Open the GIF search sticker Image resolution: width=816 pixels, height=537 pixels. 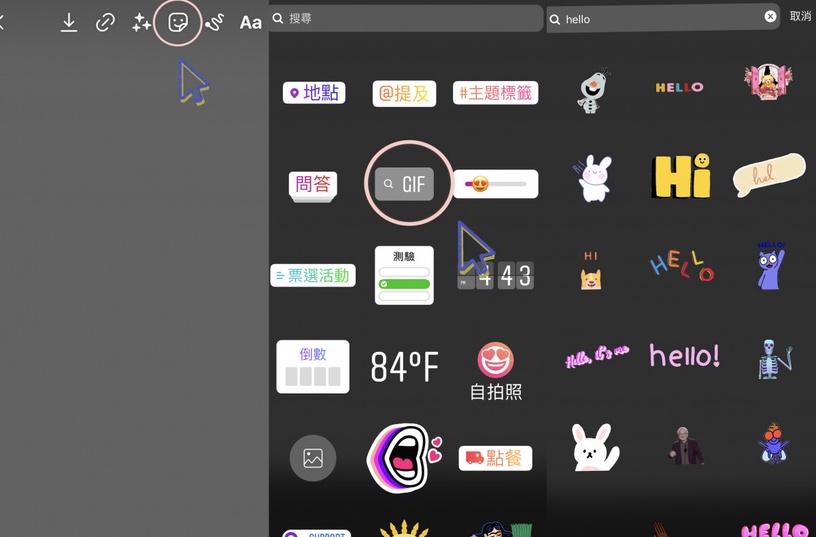[x=404, y=184]
